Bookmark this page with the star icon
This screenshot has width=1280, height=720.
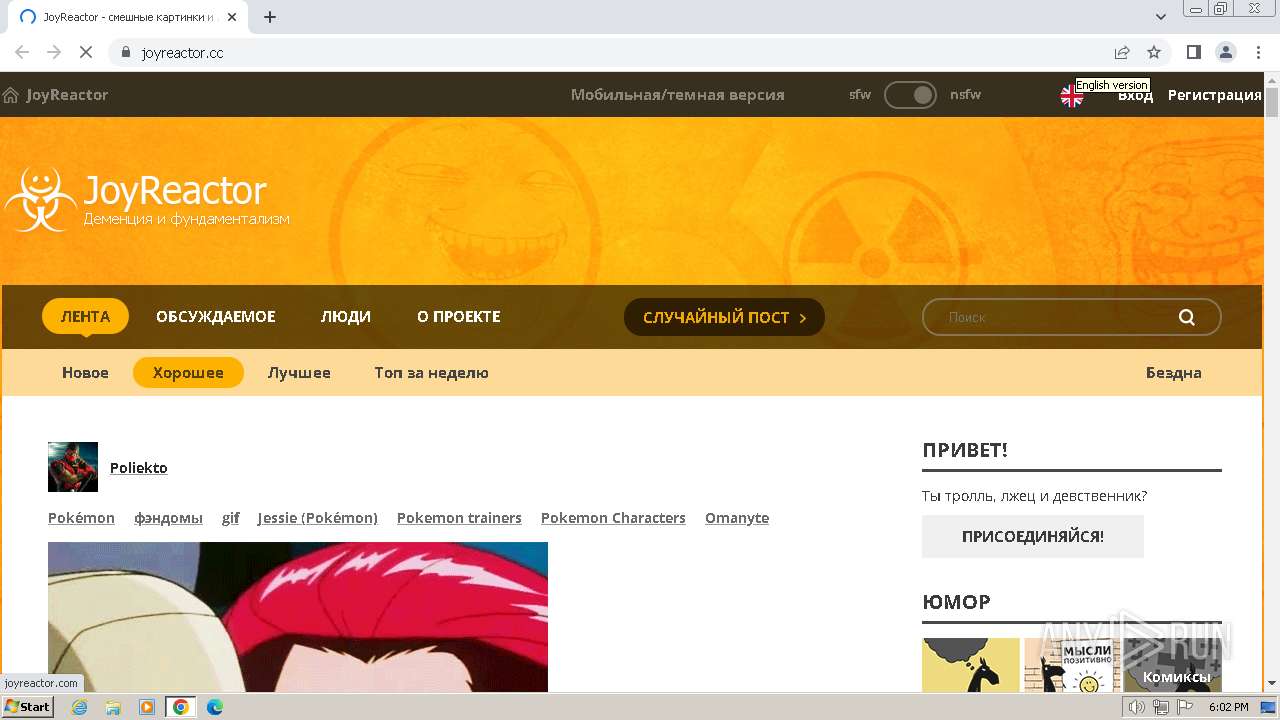coord(1154,52)
